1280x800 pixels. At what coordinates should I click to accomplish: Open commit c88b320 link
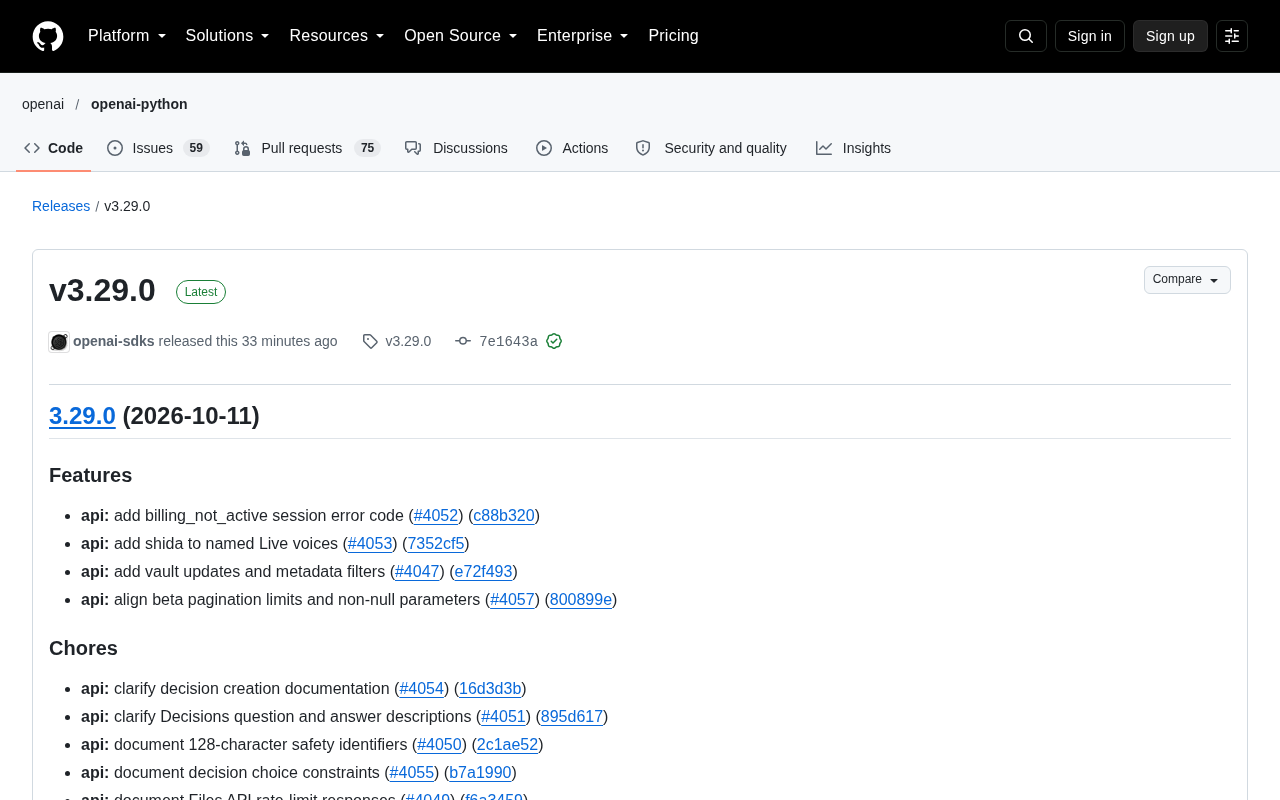[504, 516]
